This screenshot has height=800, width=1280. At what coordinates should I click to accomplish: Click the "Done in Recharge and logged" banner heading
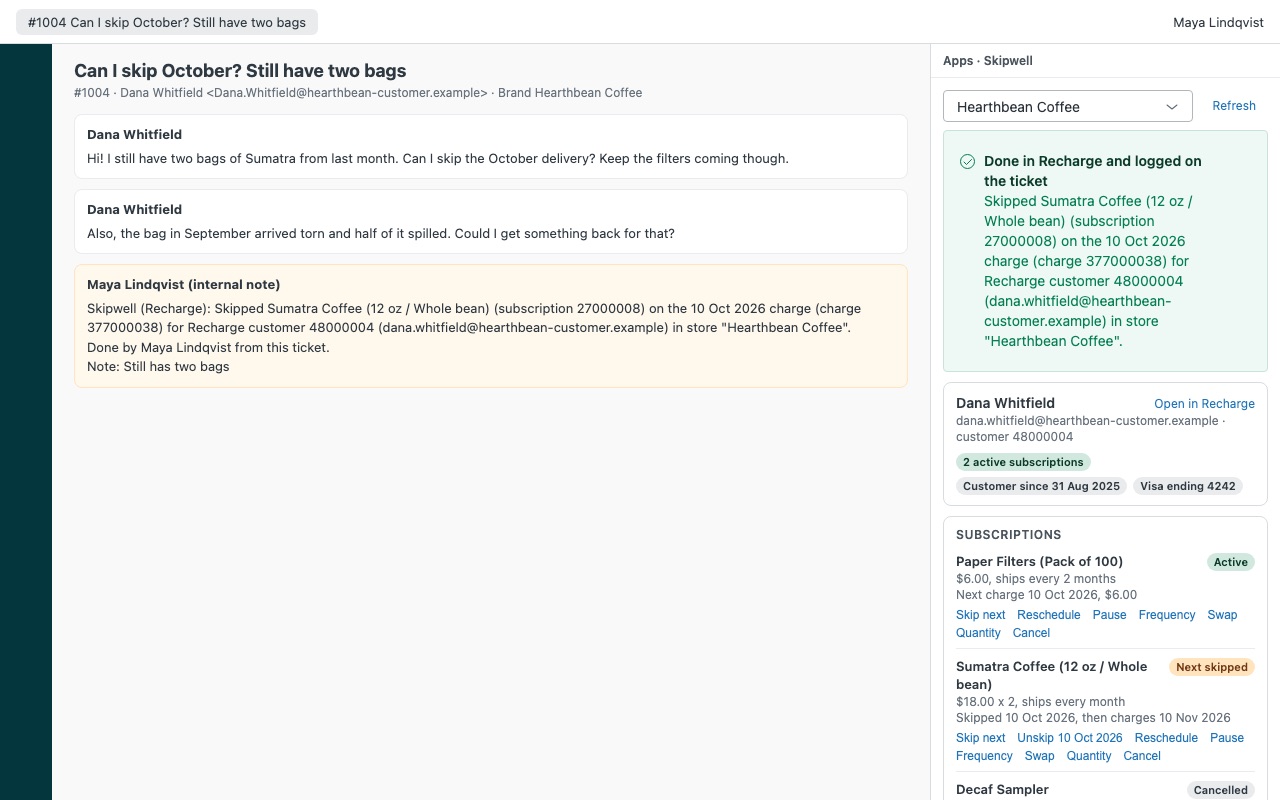click(1093, 171)
